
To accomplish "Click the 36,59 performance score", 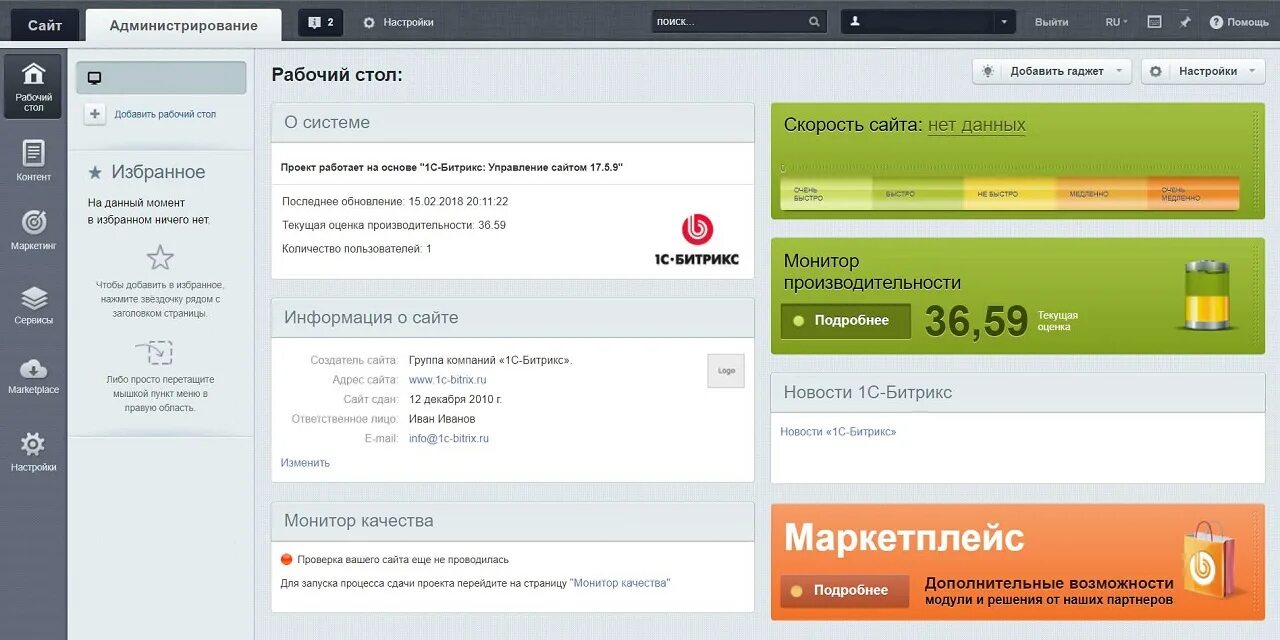I will 976,322.
